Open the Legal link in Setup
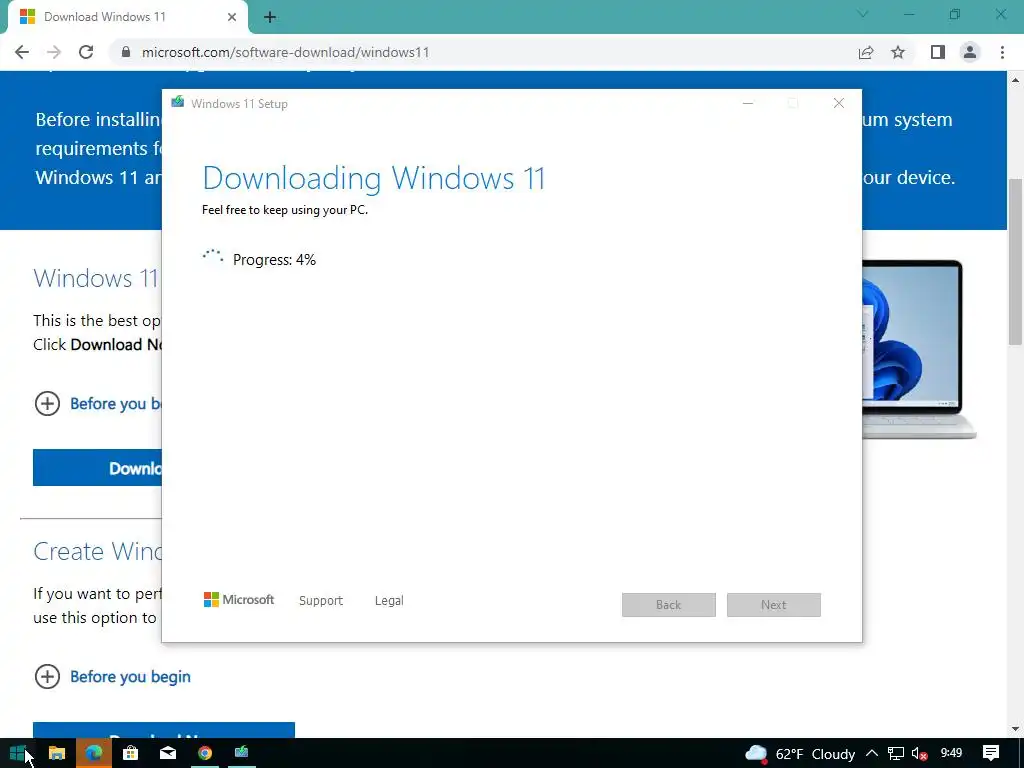The height and width of the screenshot is (768, 1024). [x=389, y=600]
